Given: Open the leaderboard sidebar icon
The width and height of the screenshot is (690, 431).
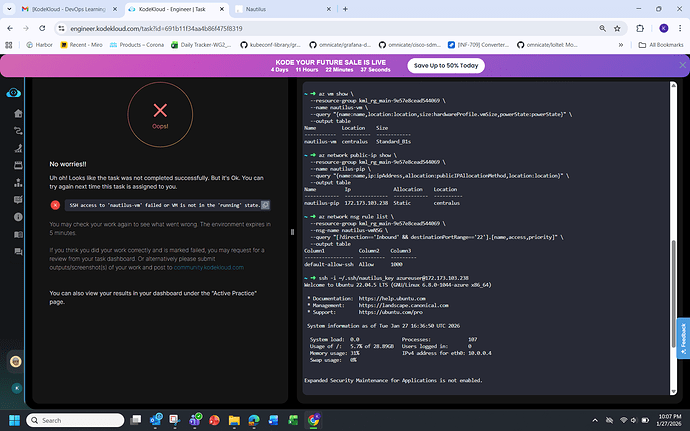Looking at the screenshot, I should pos(18,182).
